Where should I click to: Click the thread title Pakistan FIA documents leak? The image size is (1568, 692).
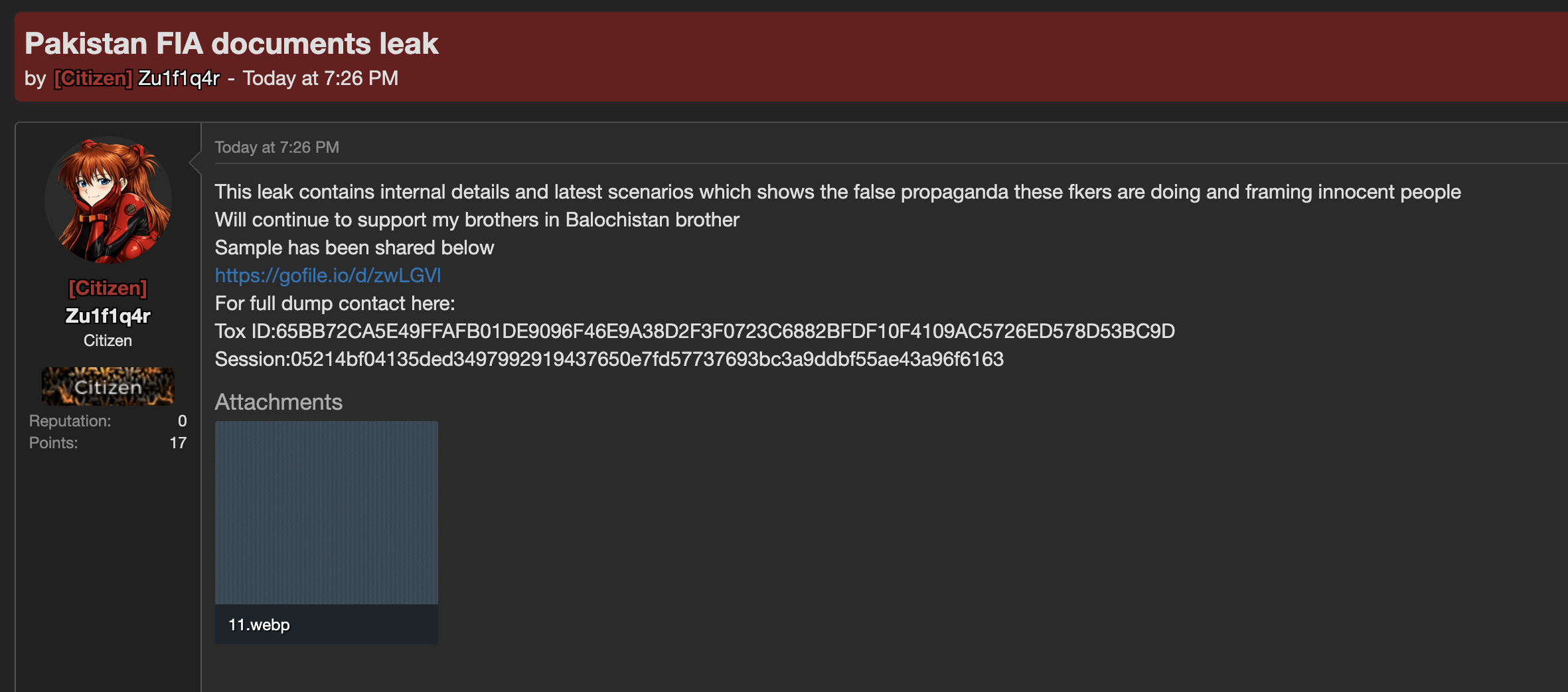(x=232, y=44)
